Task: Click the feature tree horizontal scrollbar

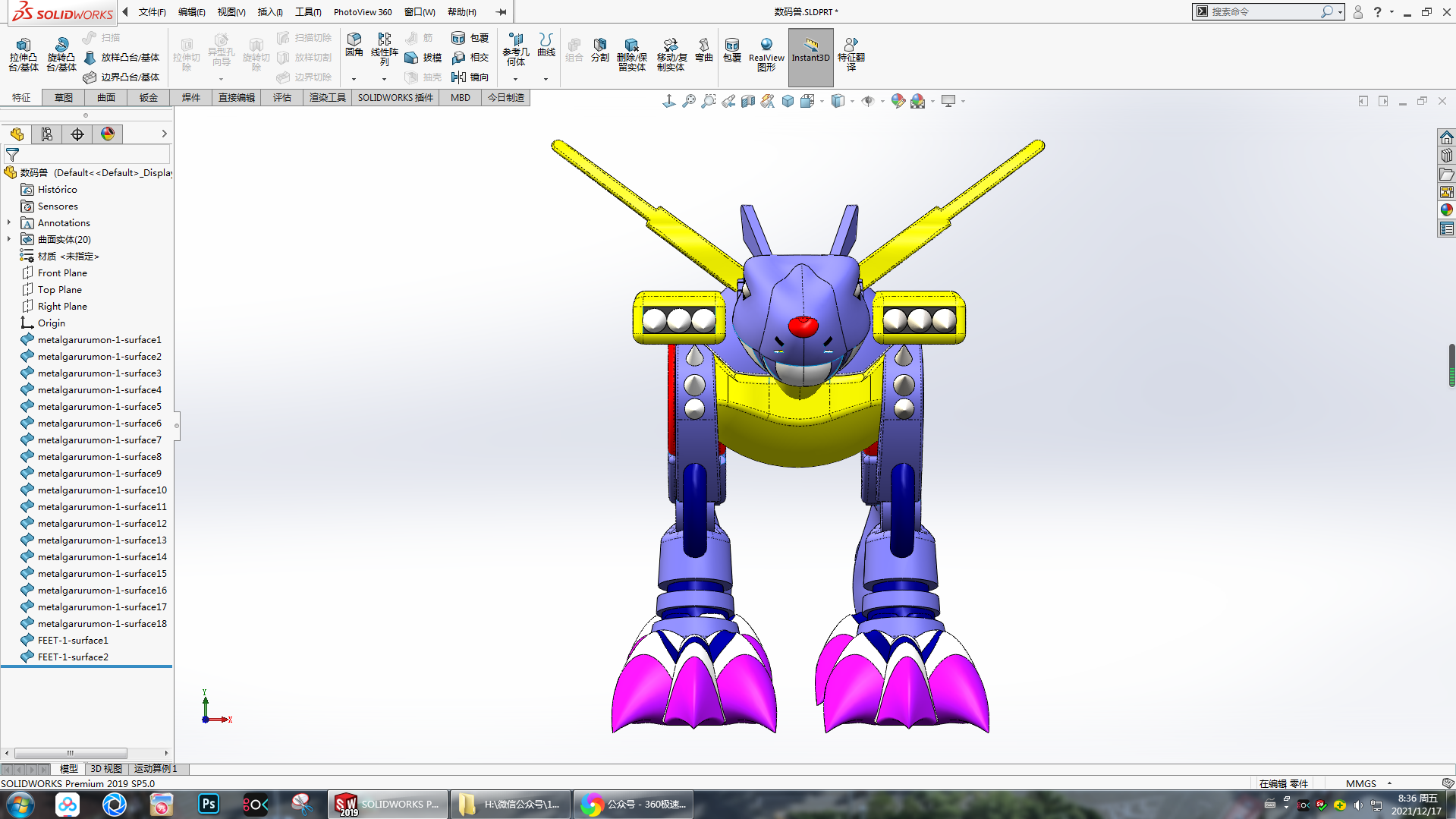Action: pos(71,754)
